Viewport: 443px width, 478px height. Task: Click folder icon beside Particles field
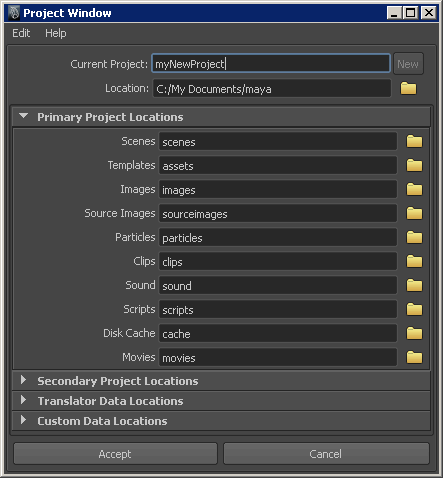click(414, 237)
